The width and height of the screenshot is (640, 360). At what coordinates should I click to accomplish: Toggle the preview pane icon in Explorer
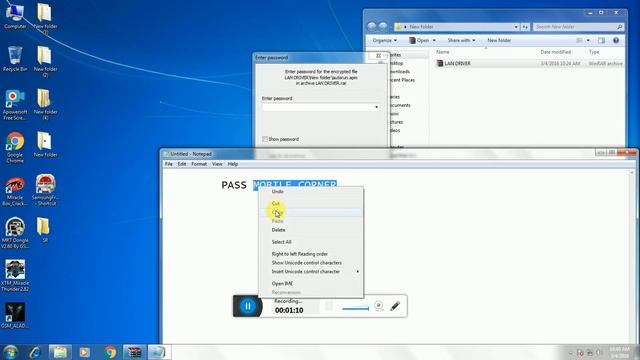pos(601,40)
